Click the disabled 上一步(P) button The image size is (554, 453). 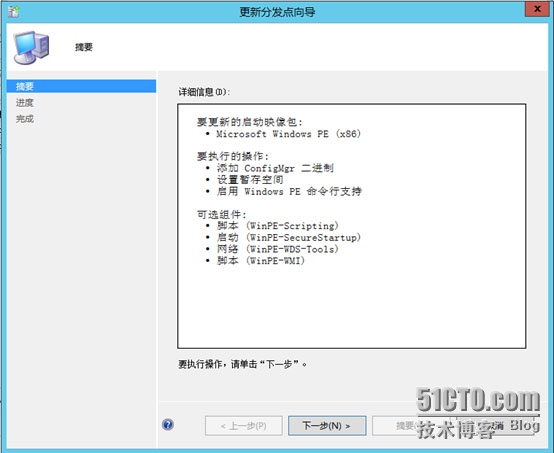click(243, 426)
